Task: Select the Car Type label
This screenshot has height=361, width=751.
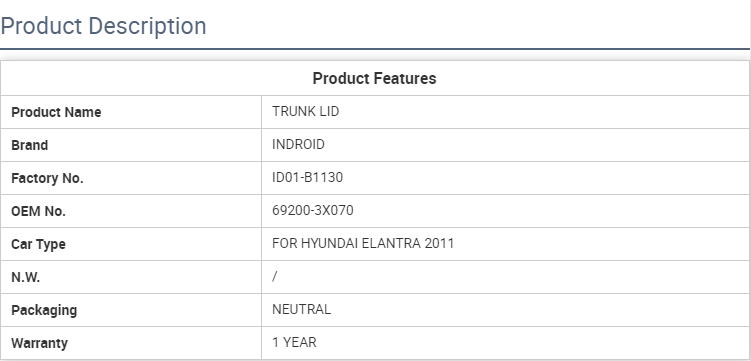Action: [x=38, y=244]
